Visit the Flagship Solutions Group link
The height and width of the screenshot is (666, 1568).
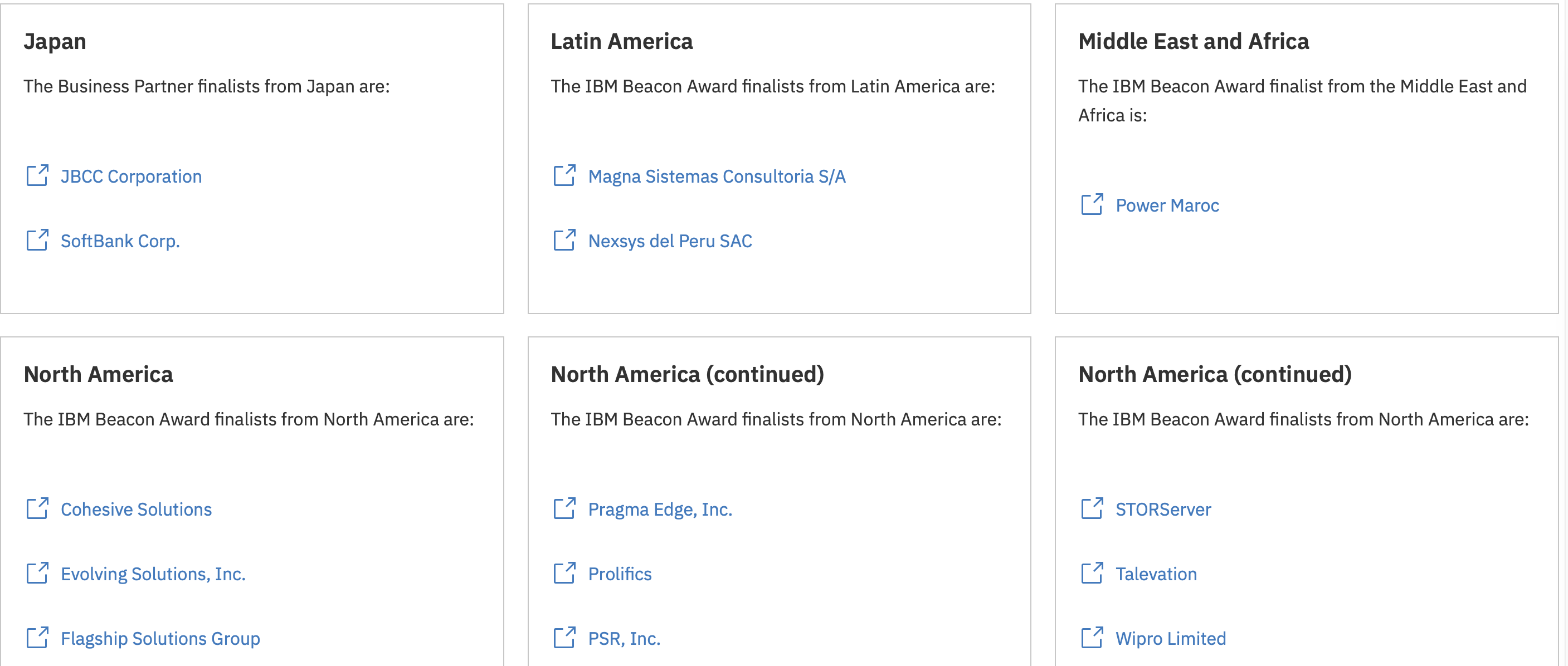pos(160,638)
